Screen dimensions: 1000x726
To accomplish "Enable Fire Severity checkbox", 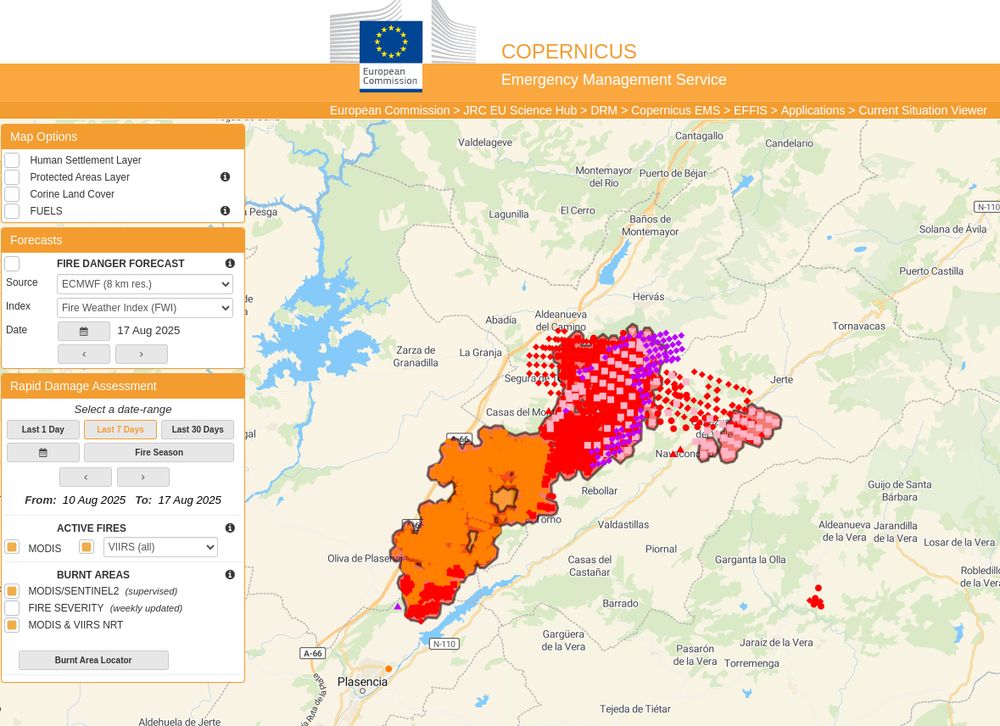I will tap(12, 608).
